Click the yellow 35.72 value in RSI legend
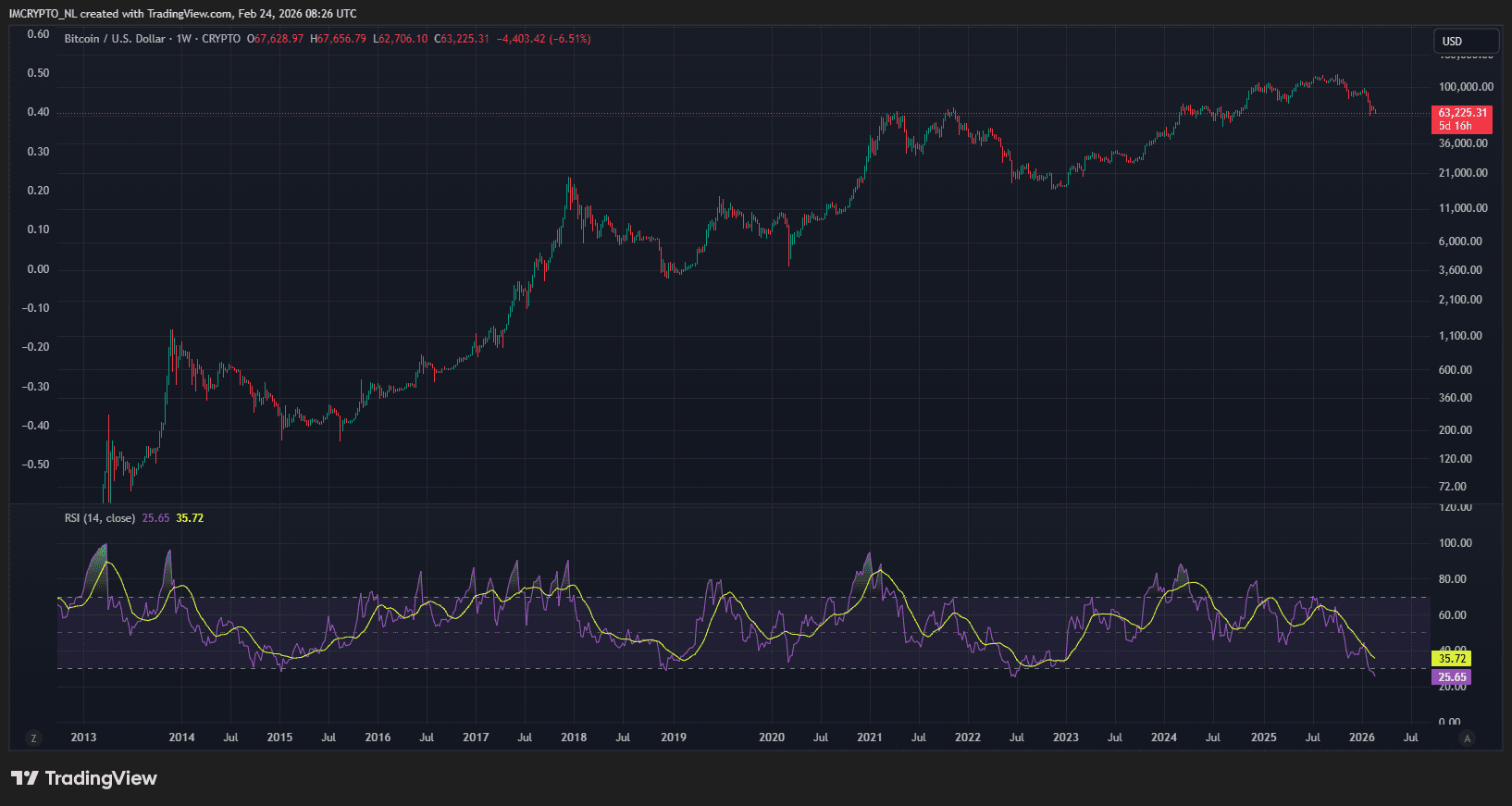The image size is (1512, 806). 190,518
